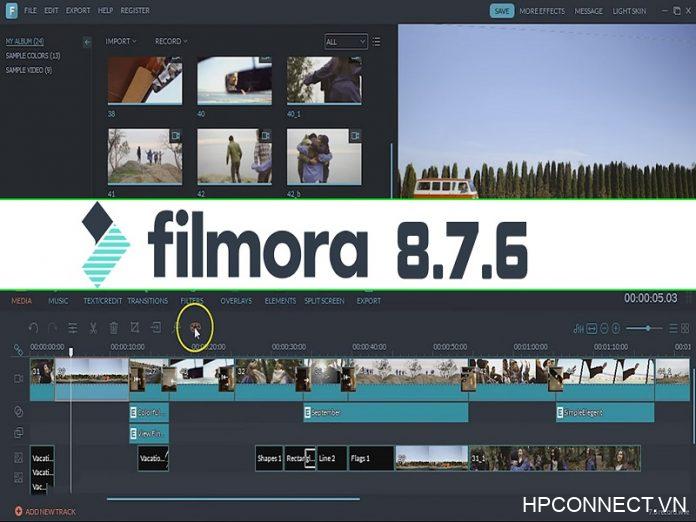Open MY ALBUM (24) library
This screenshot has width=696, height=522.
coord(25,41)
